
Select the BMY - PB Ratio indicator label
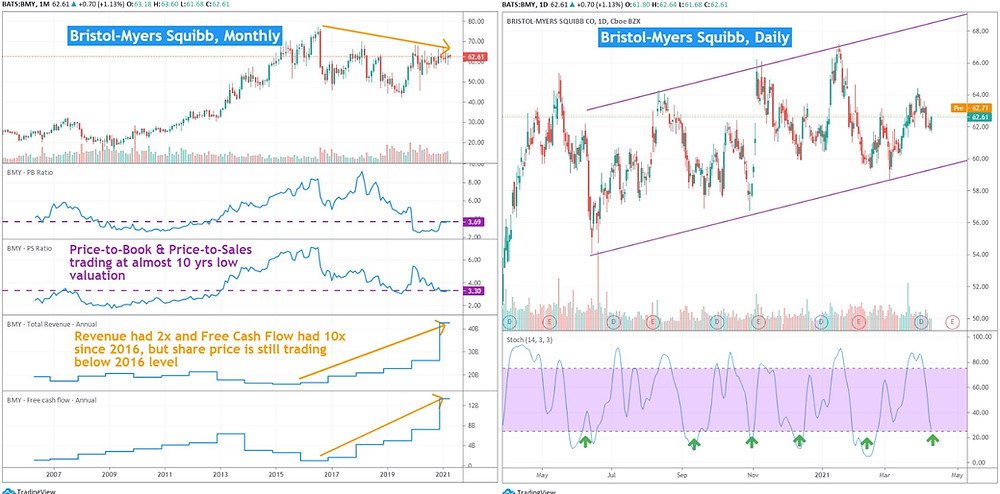pos(29,173)
